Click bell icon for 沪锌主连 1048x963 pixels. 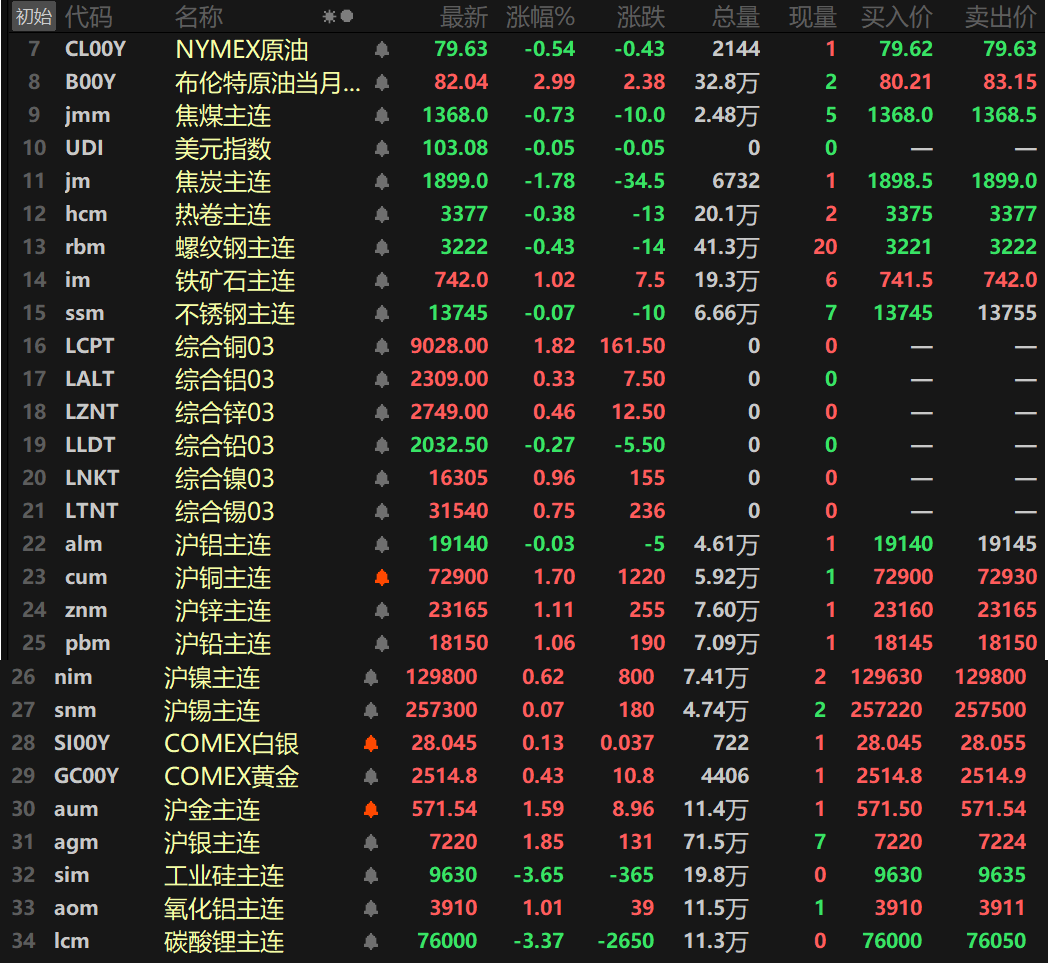point(382,610)
